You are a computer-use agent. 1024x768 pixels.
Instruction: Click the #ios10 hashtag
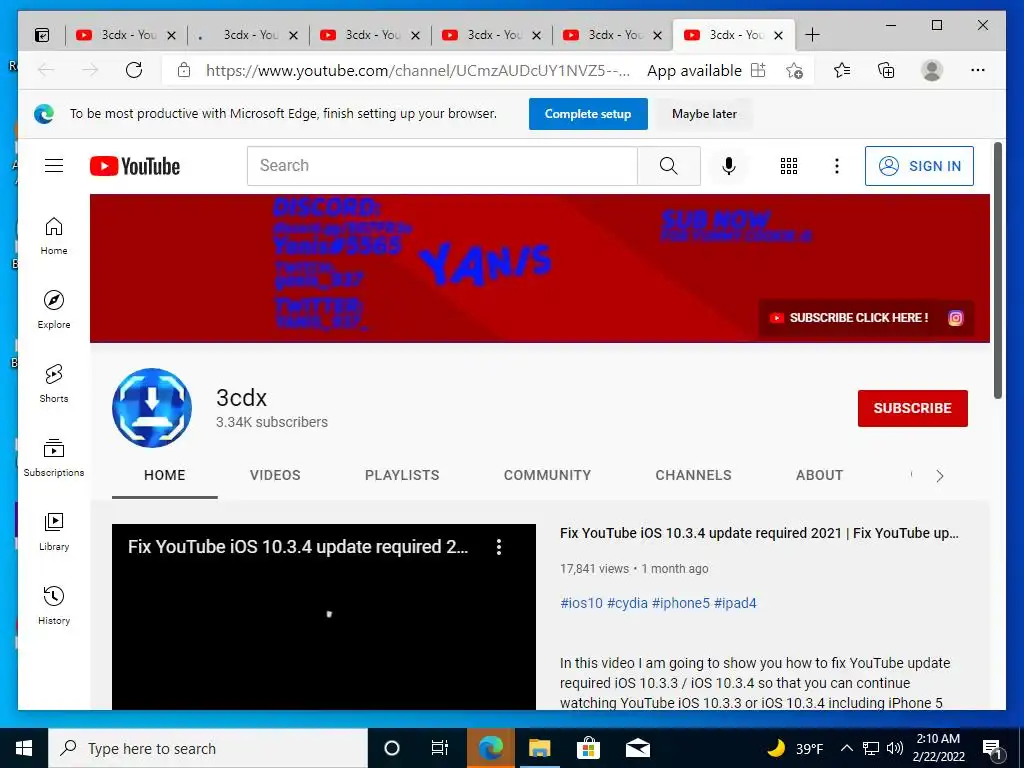(x=581, y=603)
